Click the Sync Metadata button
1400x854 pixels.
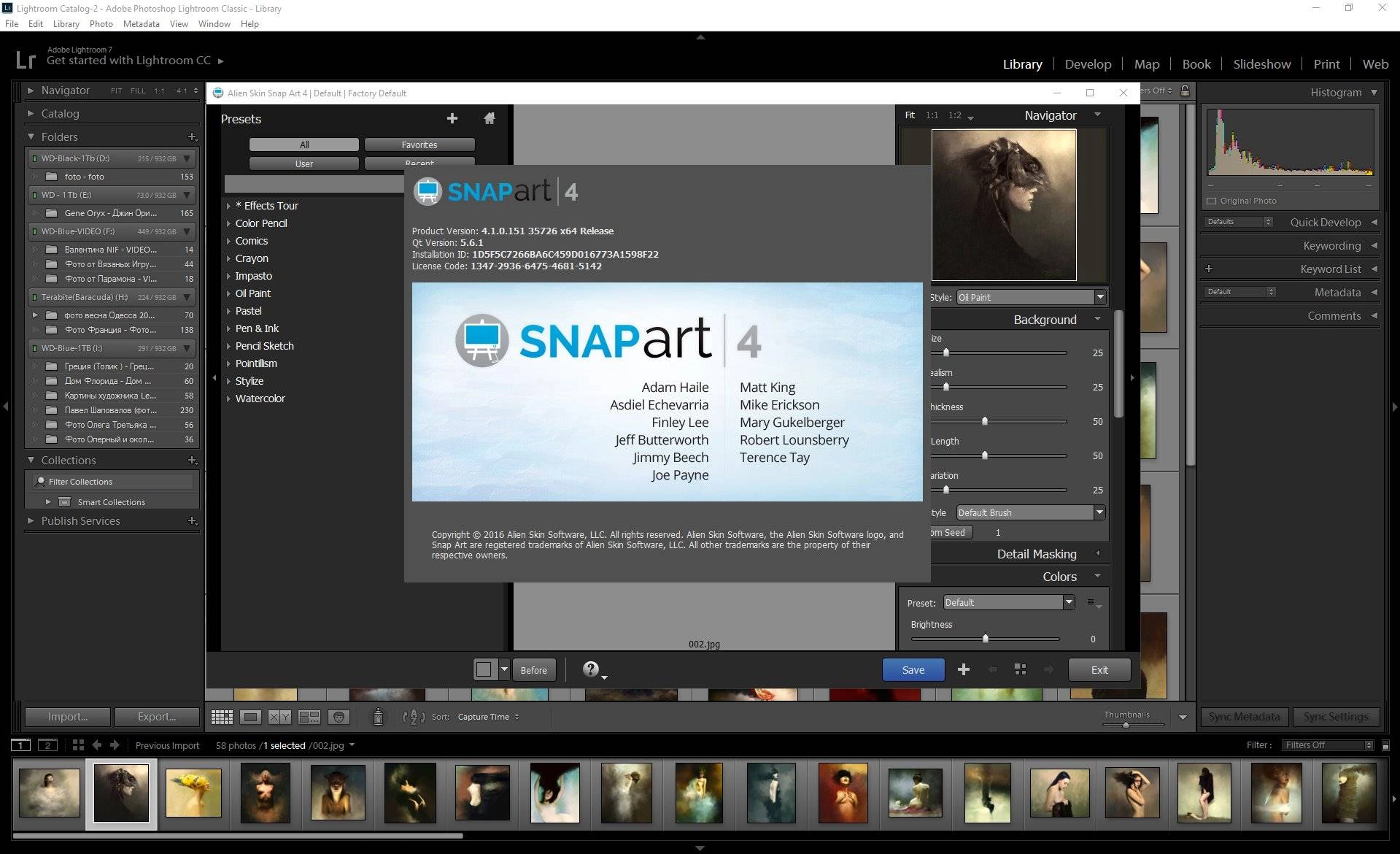coord(1244,717)
